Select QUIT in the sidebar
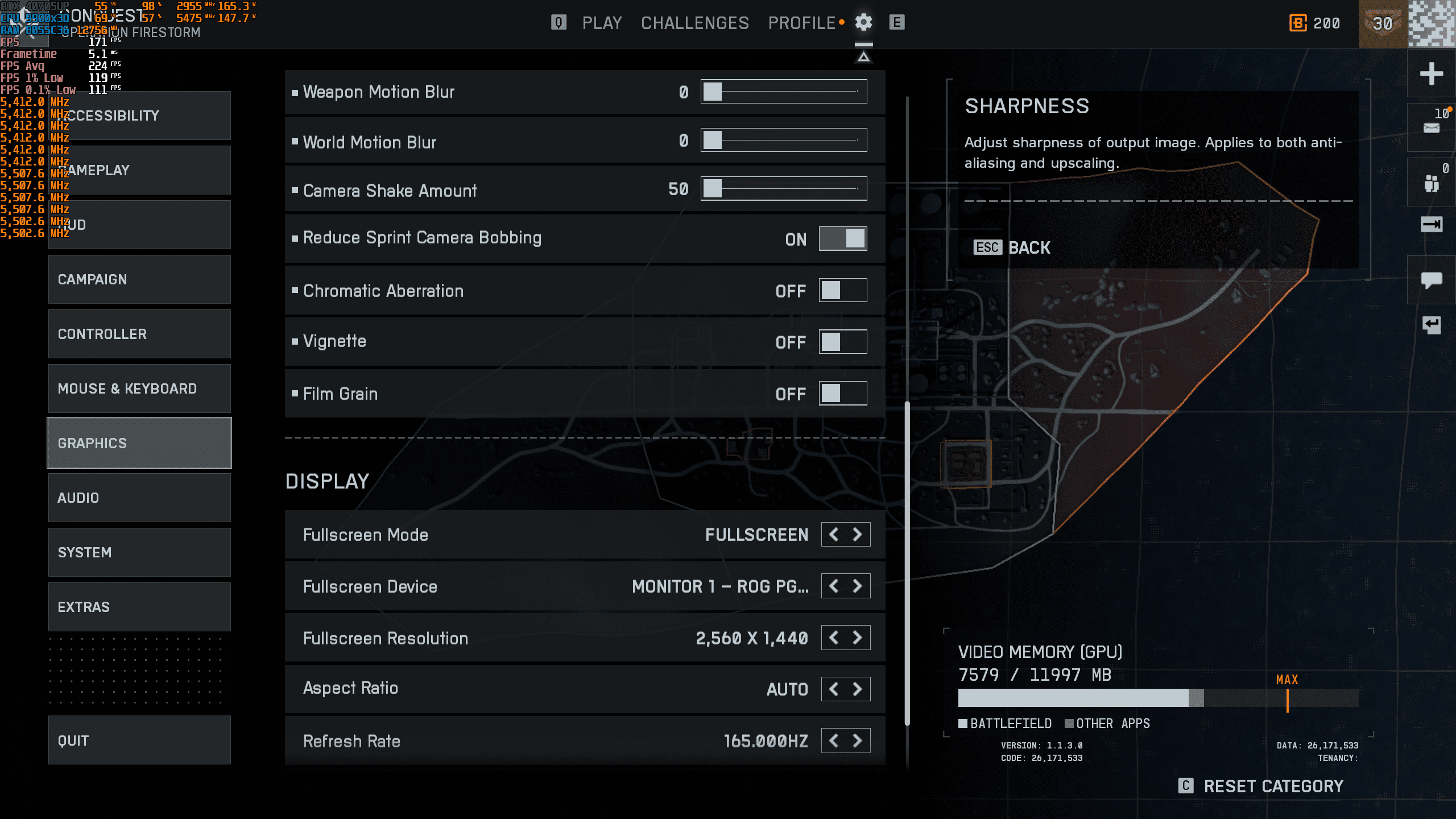 coord(139,741)
